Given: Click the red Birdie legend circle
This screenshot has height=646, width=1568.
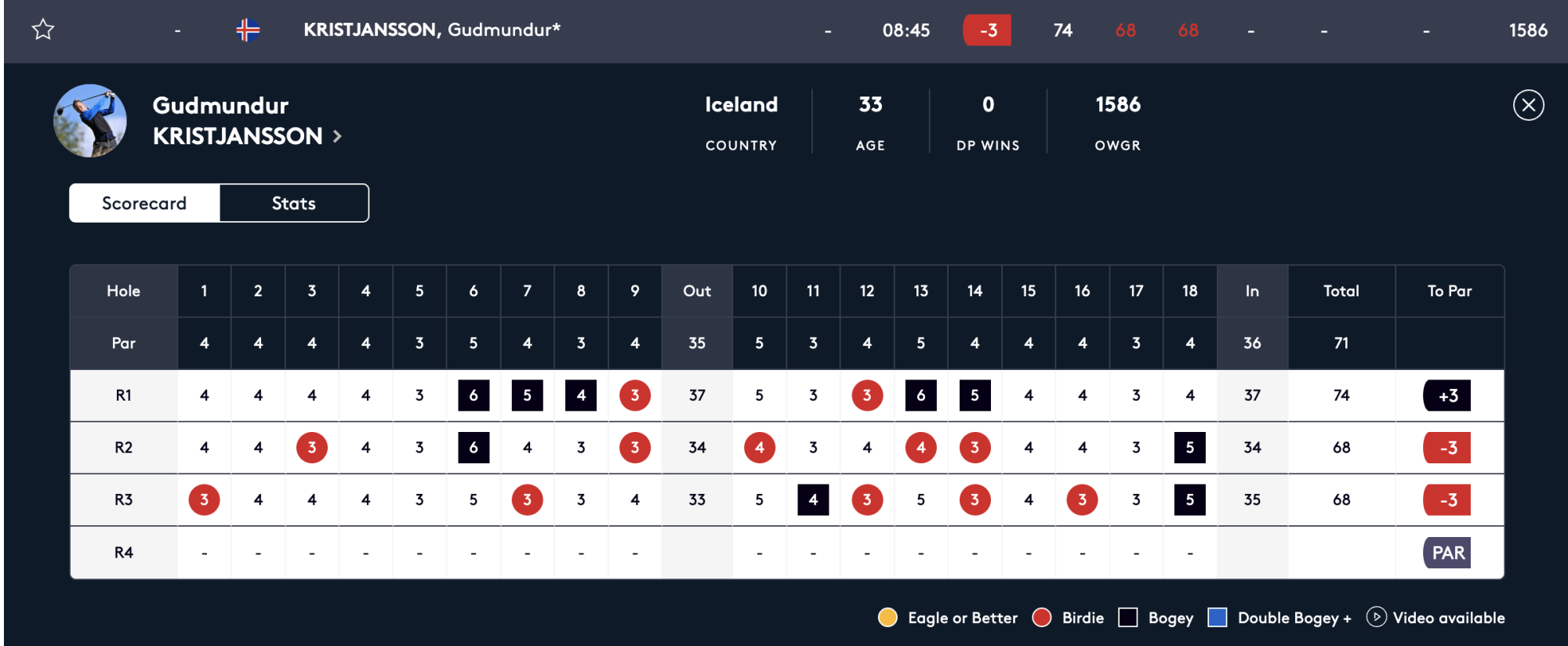Looking at the screenshot, I should pyautogui.click(x=1042, y=618).
